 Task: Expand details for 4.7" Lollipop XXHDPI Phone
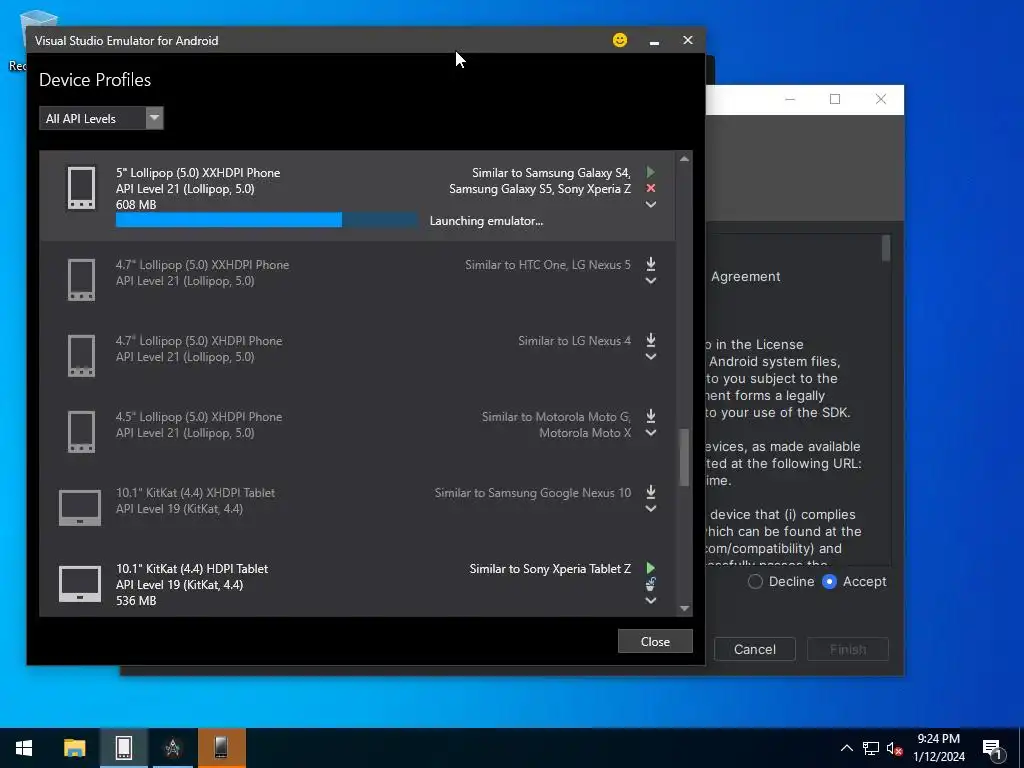(x=650, y=281)
